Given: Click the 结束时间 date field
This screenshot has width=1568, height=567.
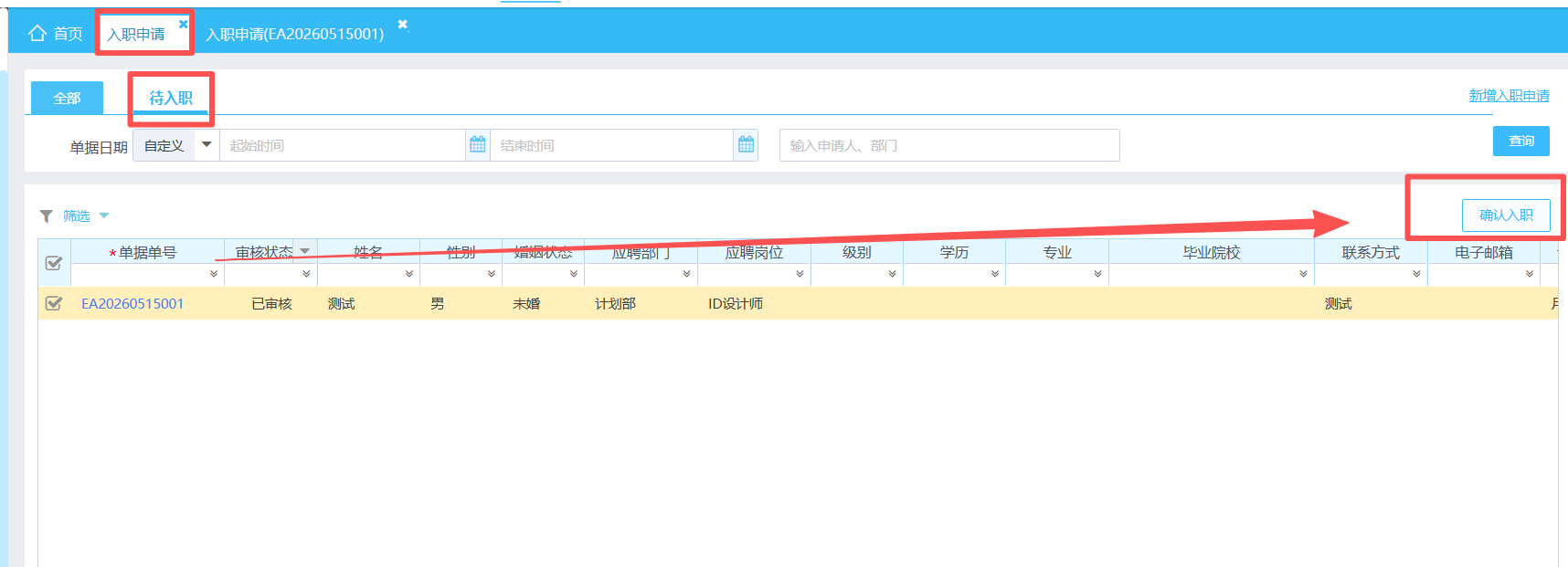Looking at the screenshot, I should (x=612, y=145).
